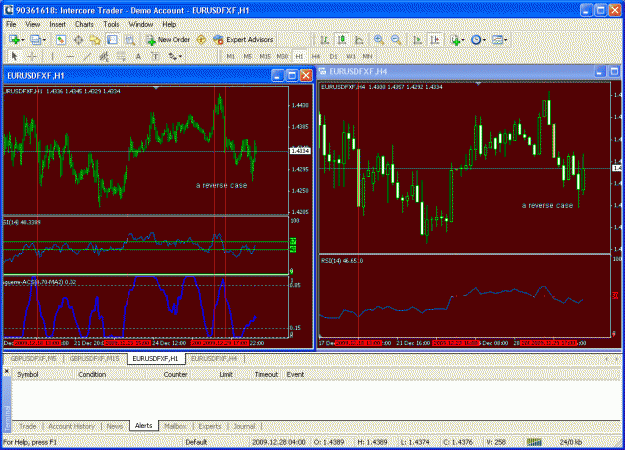Select the D1 timeframe
Screen dimensions: 625x450
pyautogui.click(x=333, y=57)
